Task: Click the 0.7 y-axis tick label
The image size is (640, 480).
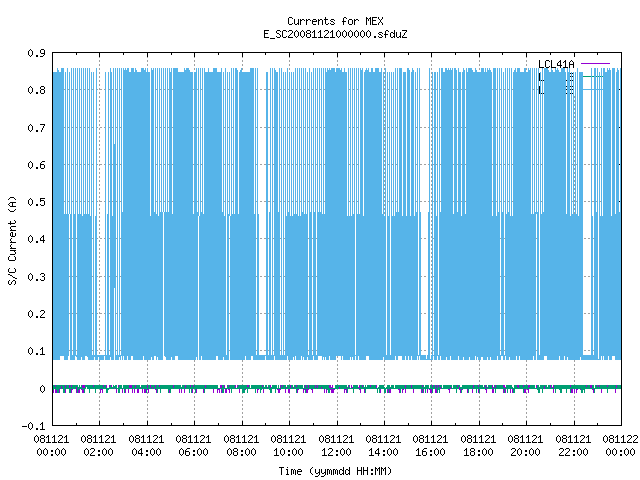Action: pos(36,128)
